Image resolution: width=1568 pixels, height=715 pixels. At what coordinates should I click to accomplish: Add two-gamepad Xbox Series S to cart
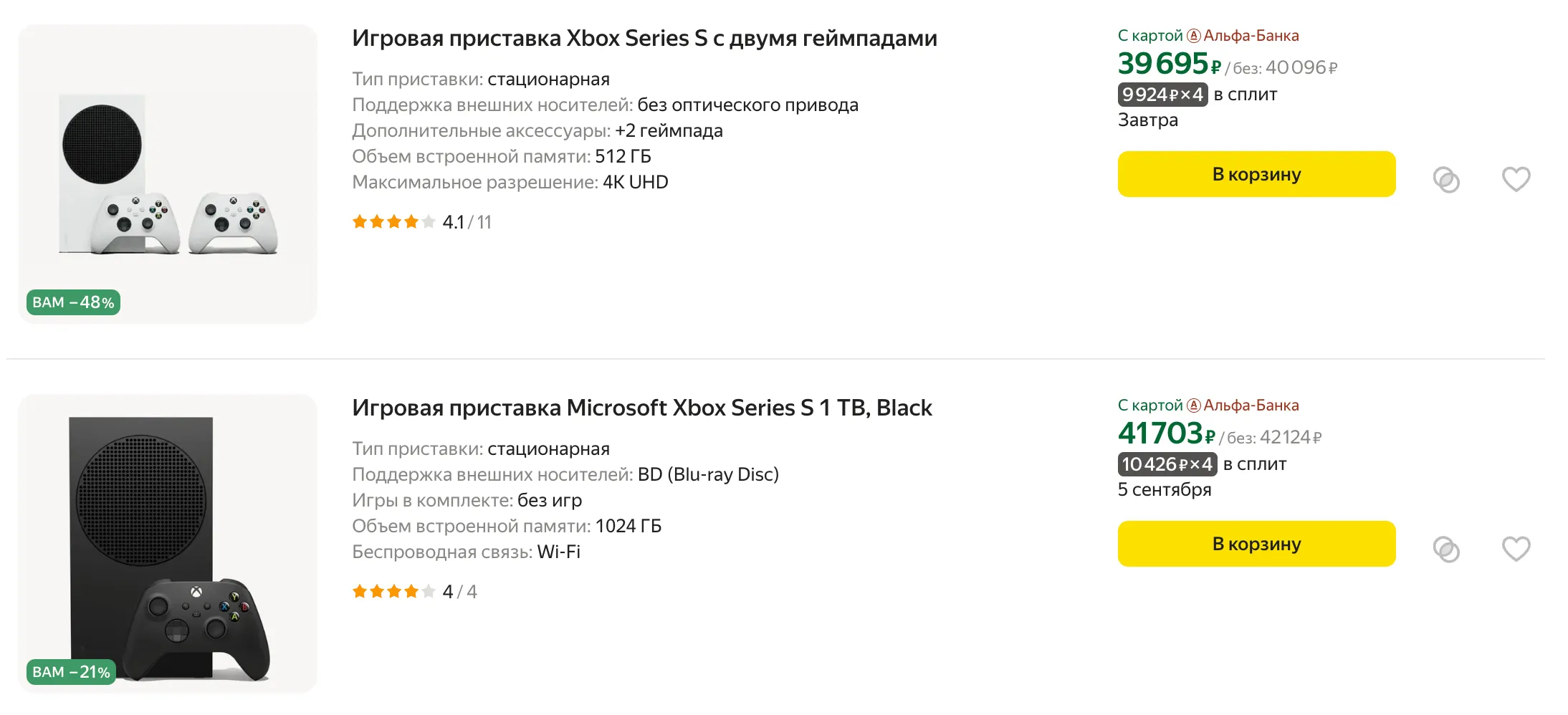(x=1256, y=174)
